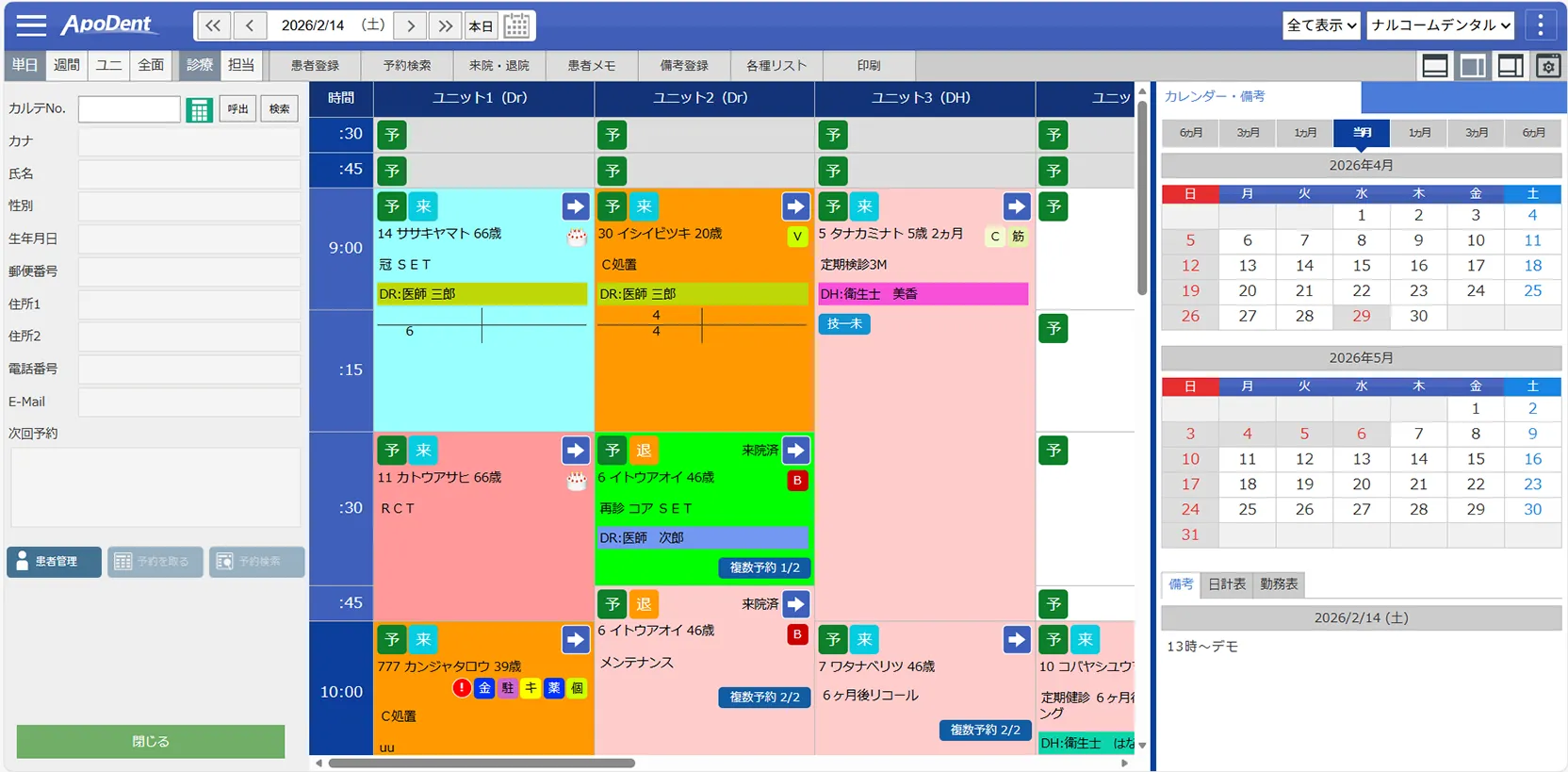Click the vertical three-dot options menu
The width and height of the screenshot is (1568, 772).
point(1541,25)
